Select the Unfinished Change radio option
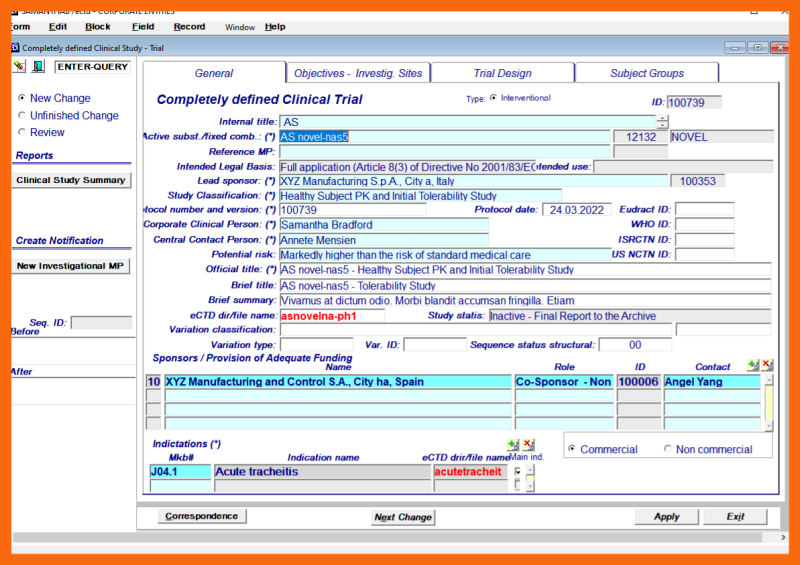The width and height of the screenshot is (800, 565). coord(22,115)
